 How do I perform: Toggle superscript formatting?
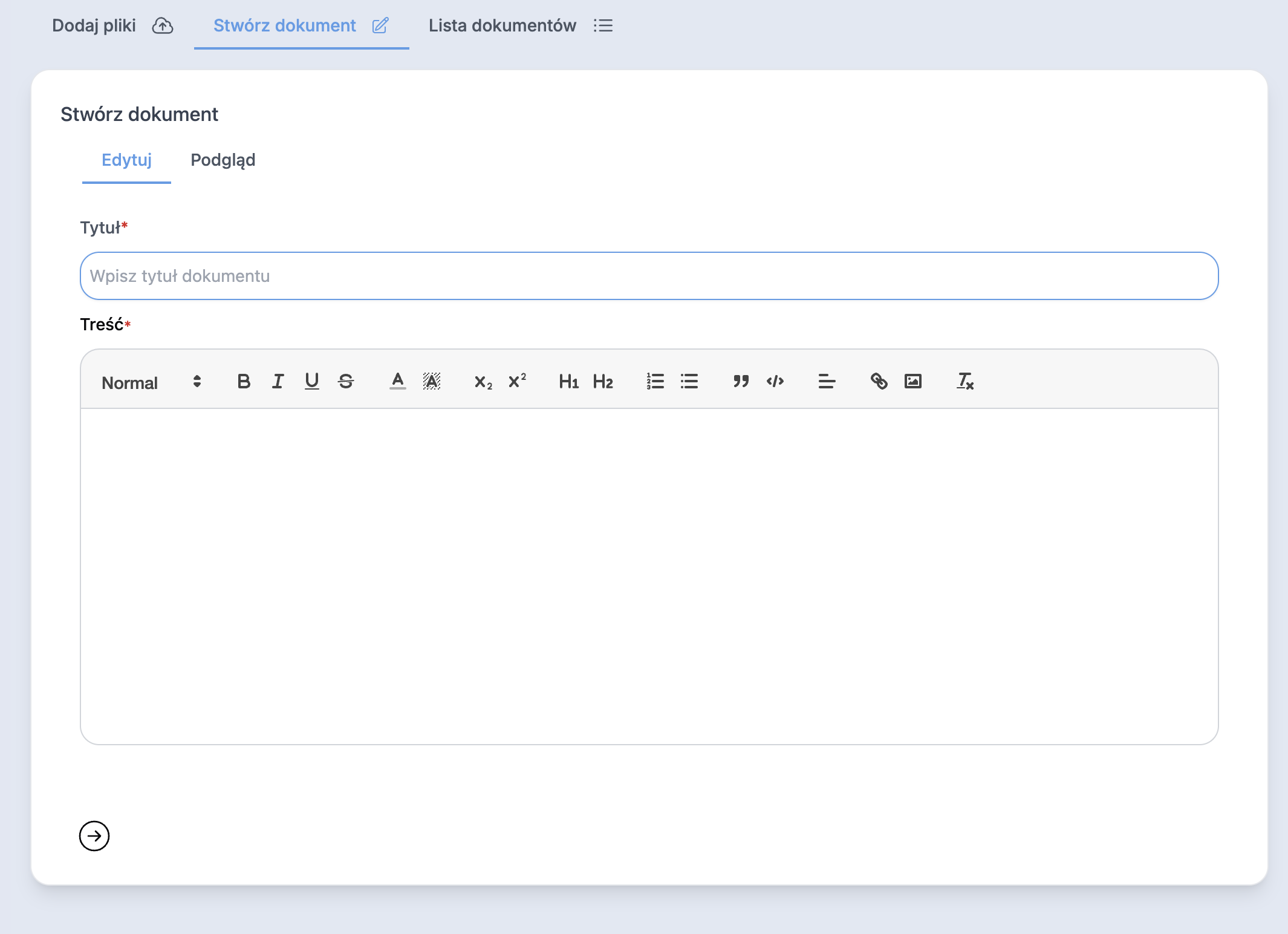(x=517, y=381)
